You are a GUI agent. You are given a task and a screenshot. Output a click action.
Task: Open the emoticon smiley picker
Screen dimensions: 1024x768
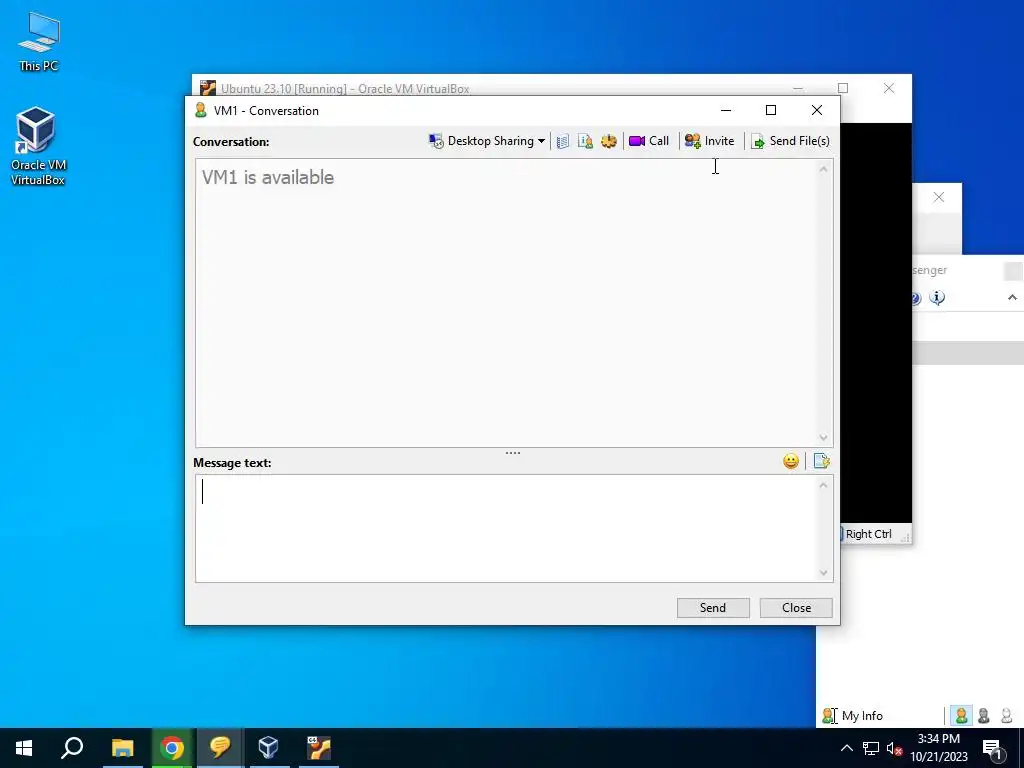pyautogui.click(x=791, y=462)
